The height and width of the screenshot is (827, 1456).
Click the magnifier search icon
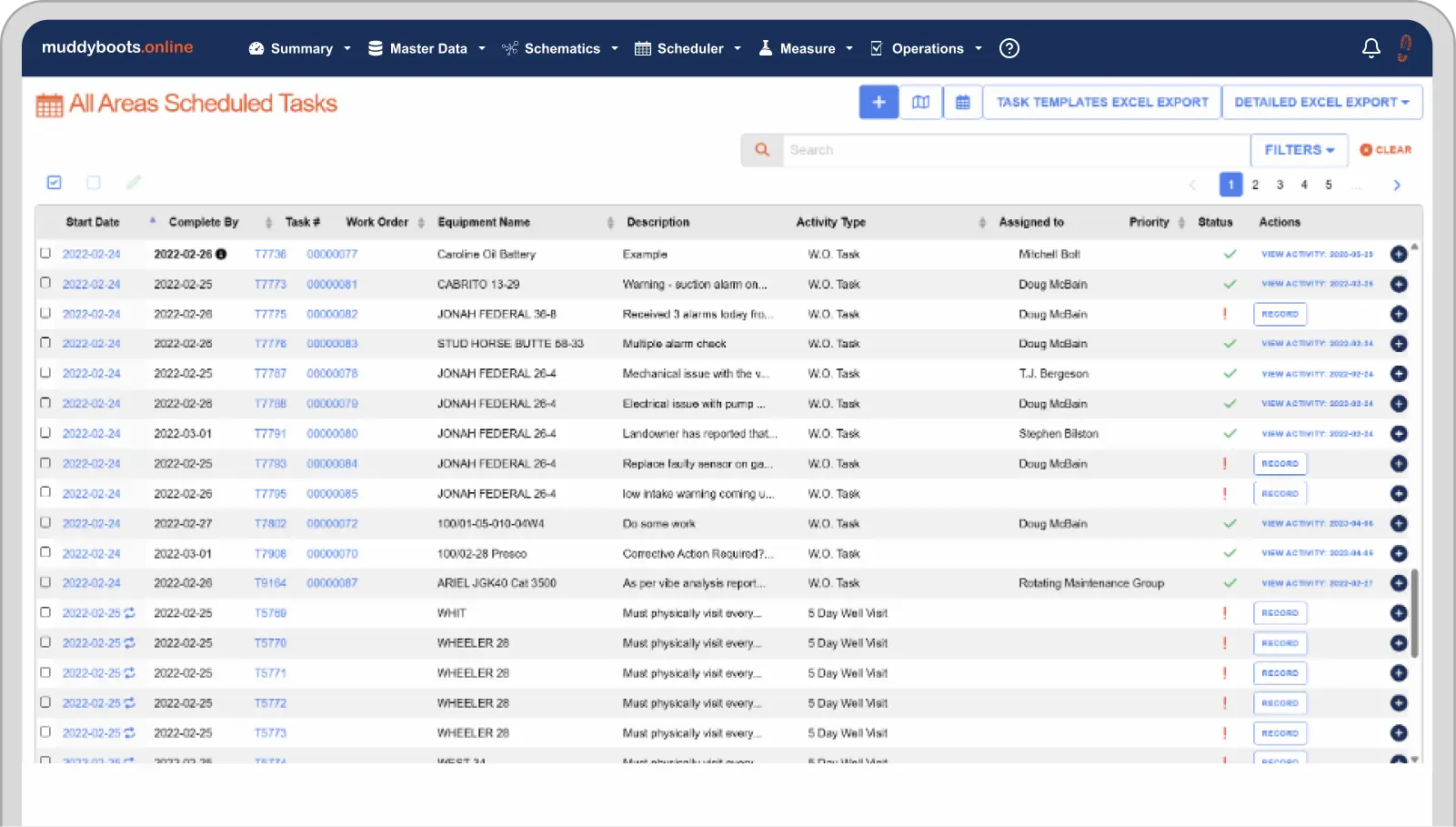[762, 150]
